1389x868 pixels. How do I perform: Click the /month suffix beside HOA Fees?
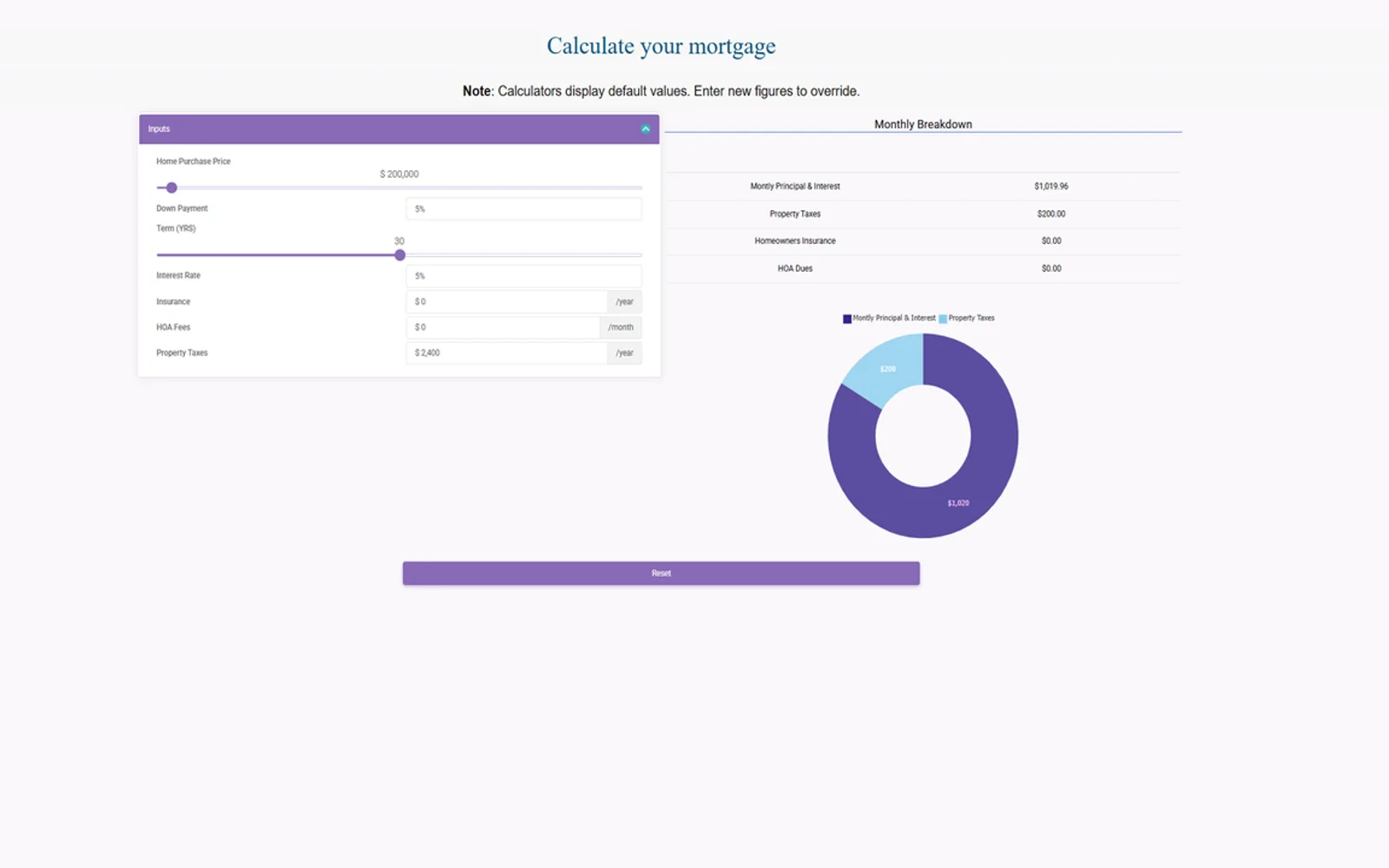[621, 327]
